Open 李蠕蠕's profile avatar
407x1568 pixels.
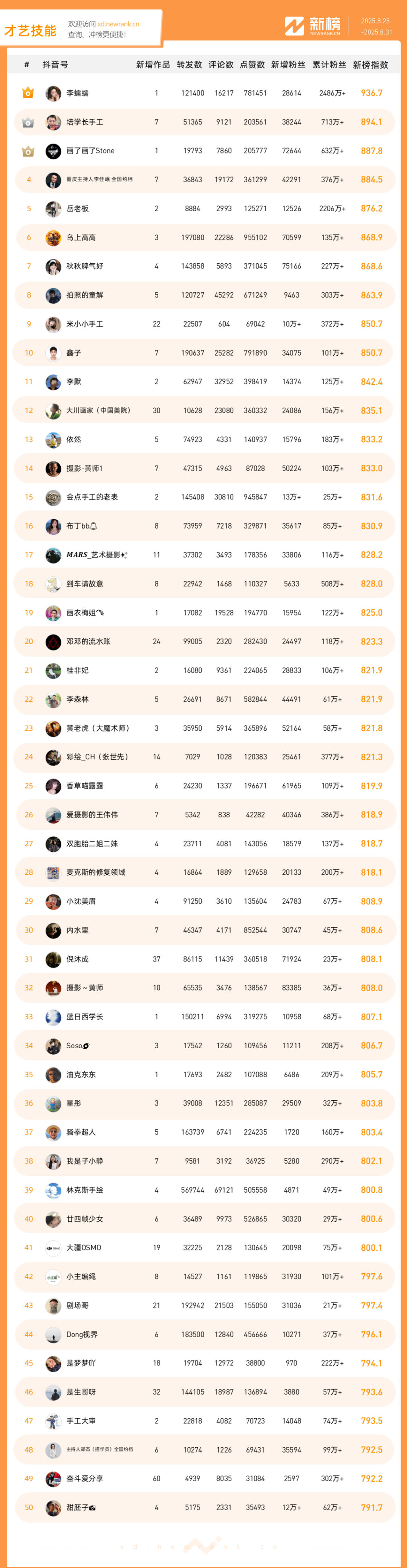[x=53, y=93]
